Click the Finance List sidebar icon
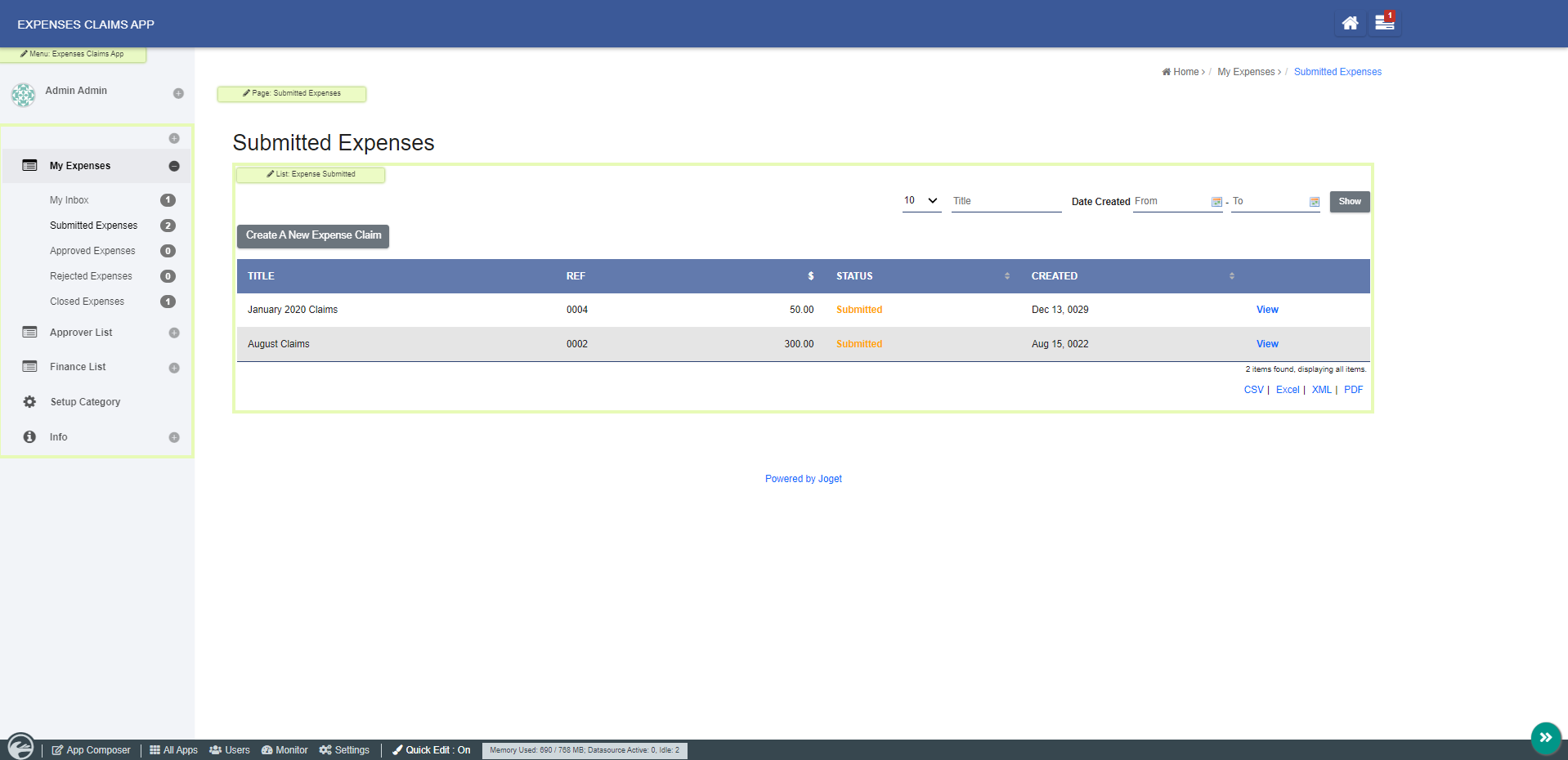Viewport: 1568px width, 760px height. (x=29, y=366)
